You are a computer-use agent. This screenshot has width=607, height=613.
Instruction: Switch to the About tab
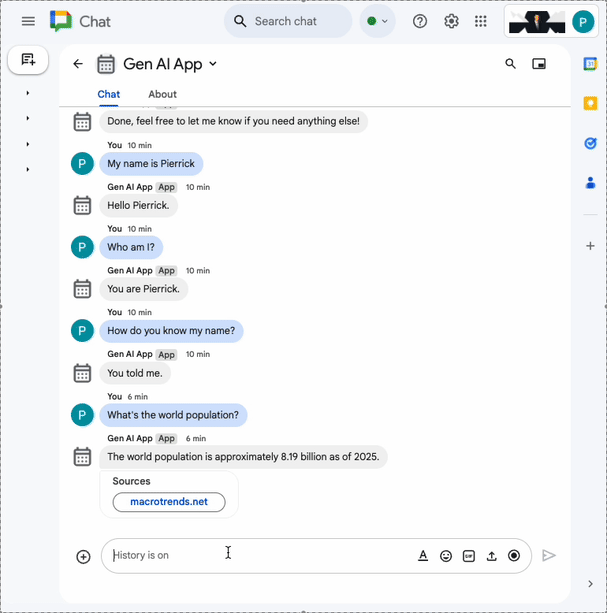click(162, 94)
